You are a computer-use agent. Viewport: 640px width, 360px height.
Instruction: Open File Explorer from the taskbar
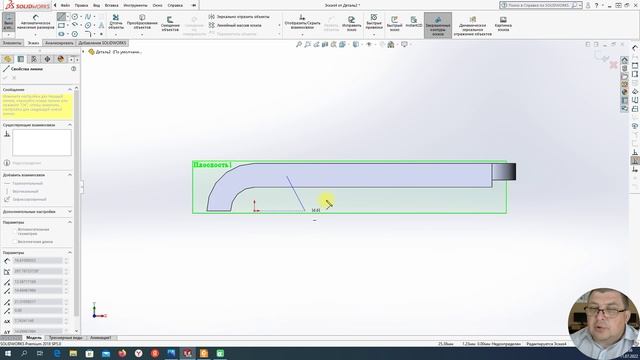(73, 353)
